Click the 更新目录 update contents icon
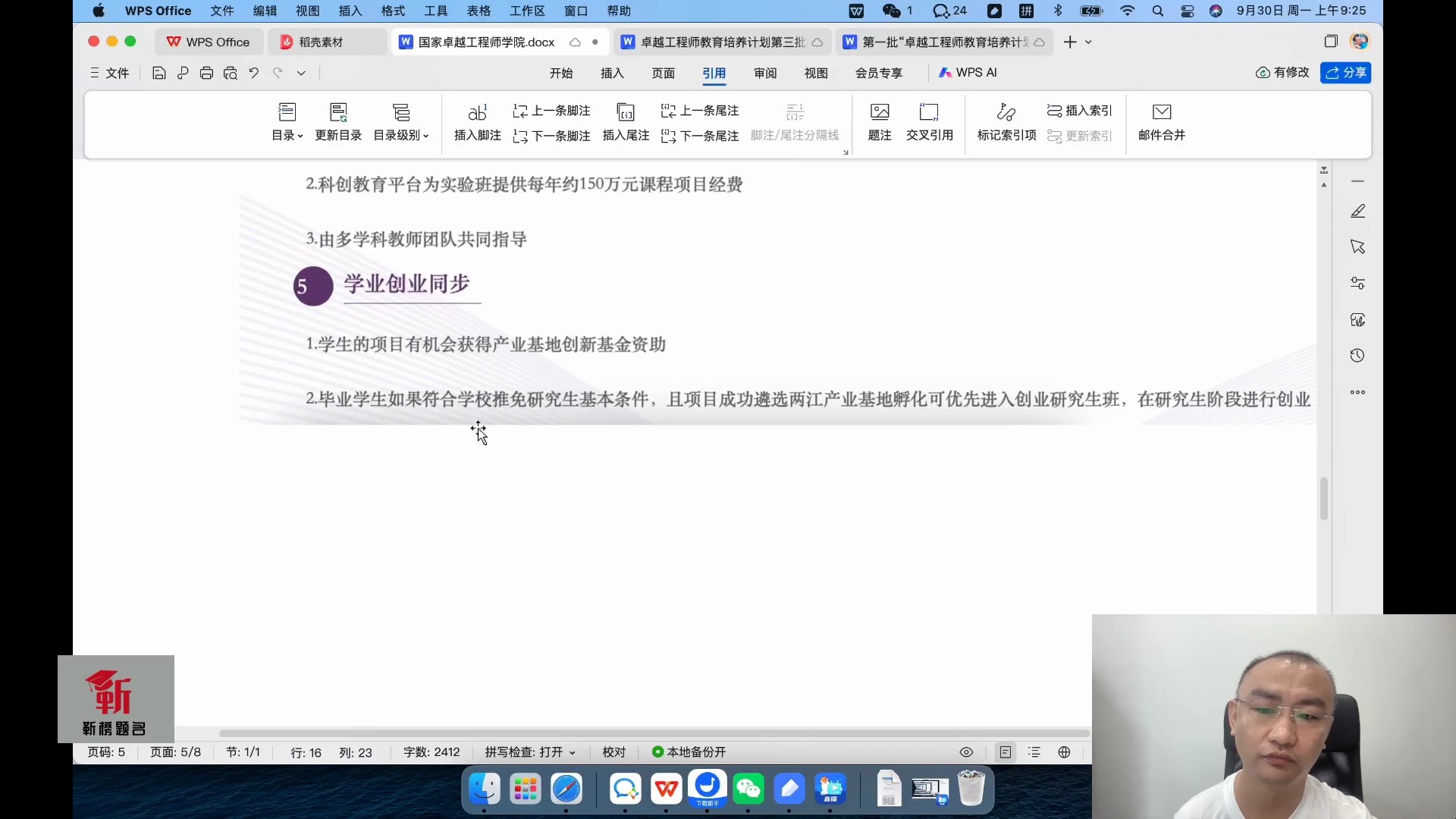 pos(338,122)
